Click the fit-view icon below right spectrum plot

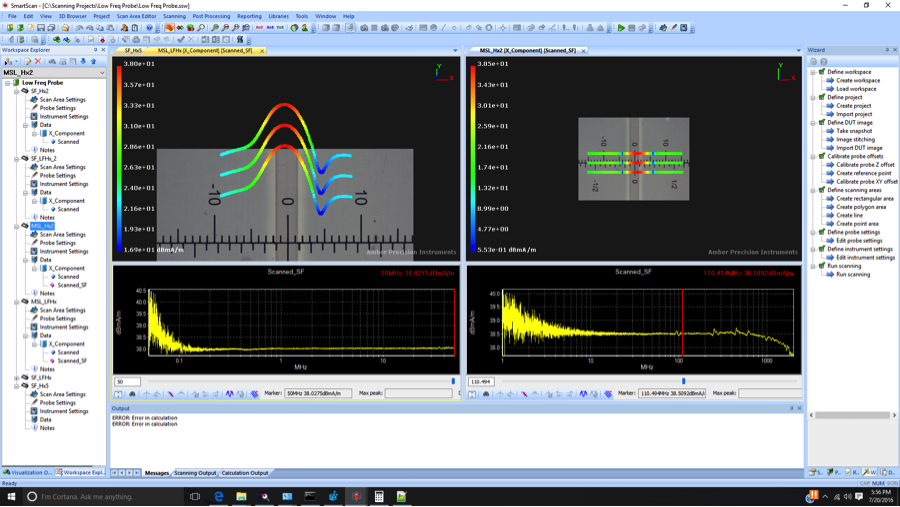(x=472, y=394)
